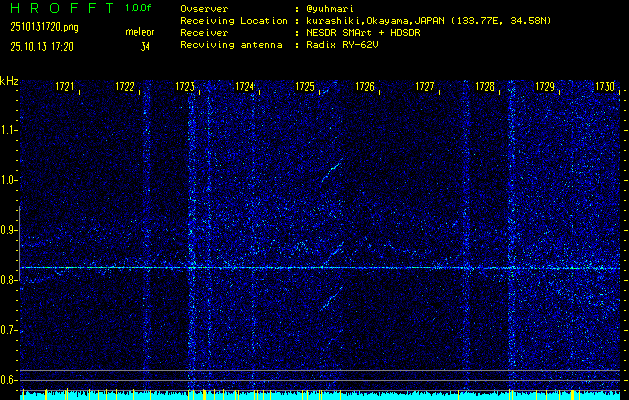The height and width of the screenshot is (400, 629).
Task: Click the file name 2510131720.png
Action: [x=44, y=27]
